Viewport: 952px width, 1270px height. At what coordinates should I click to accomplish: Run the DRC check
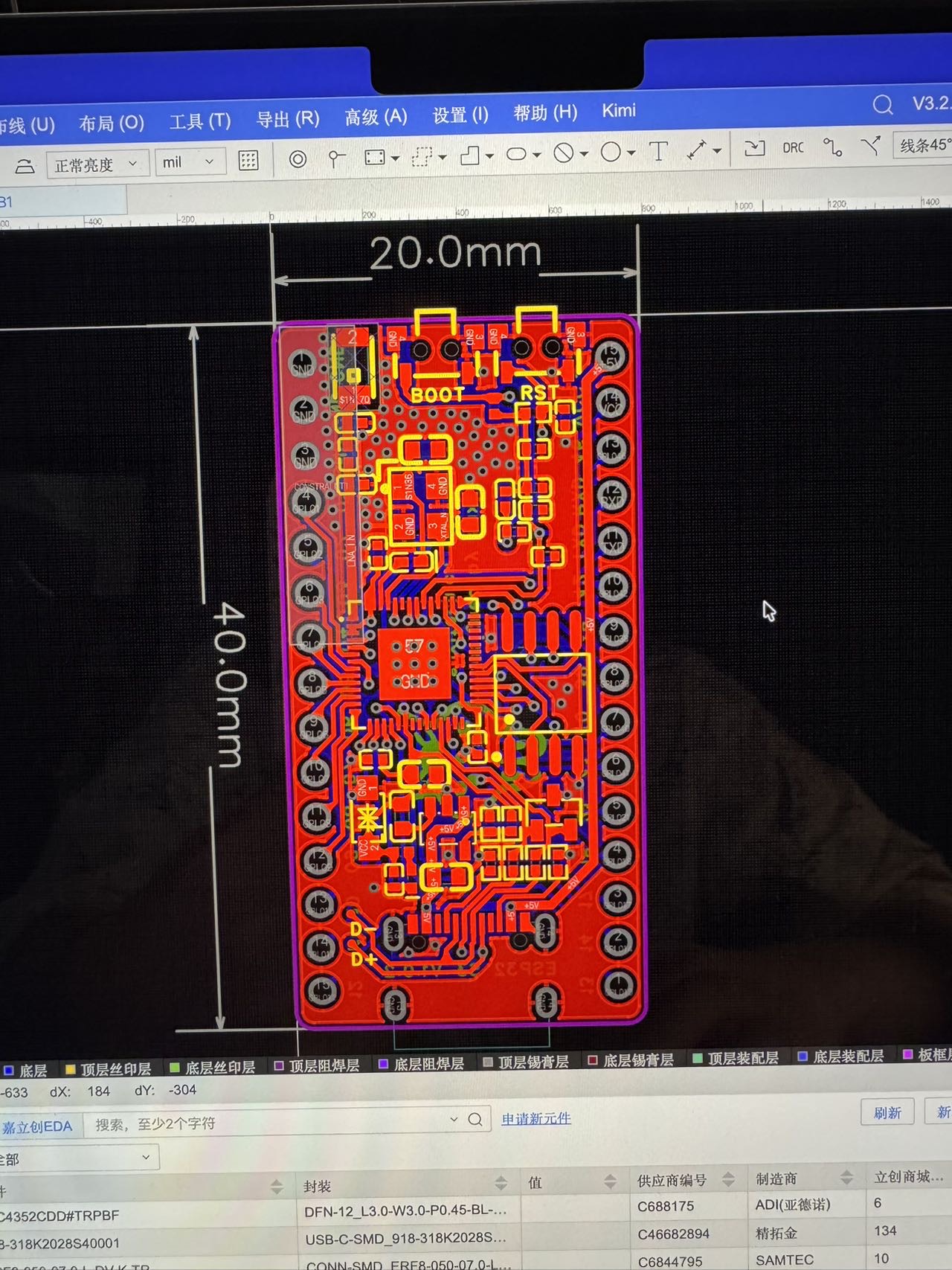pos(793,148)
